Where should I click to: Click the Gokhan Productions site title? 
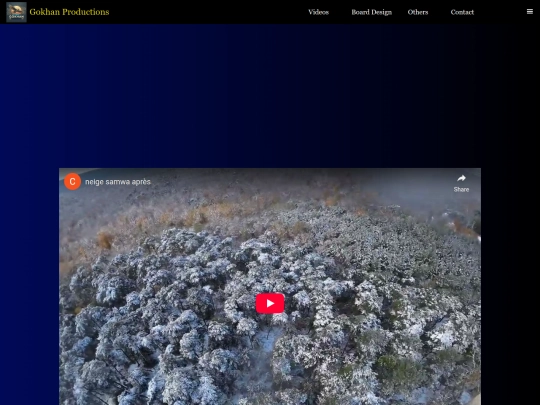tap(69, 12)
